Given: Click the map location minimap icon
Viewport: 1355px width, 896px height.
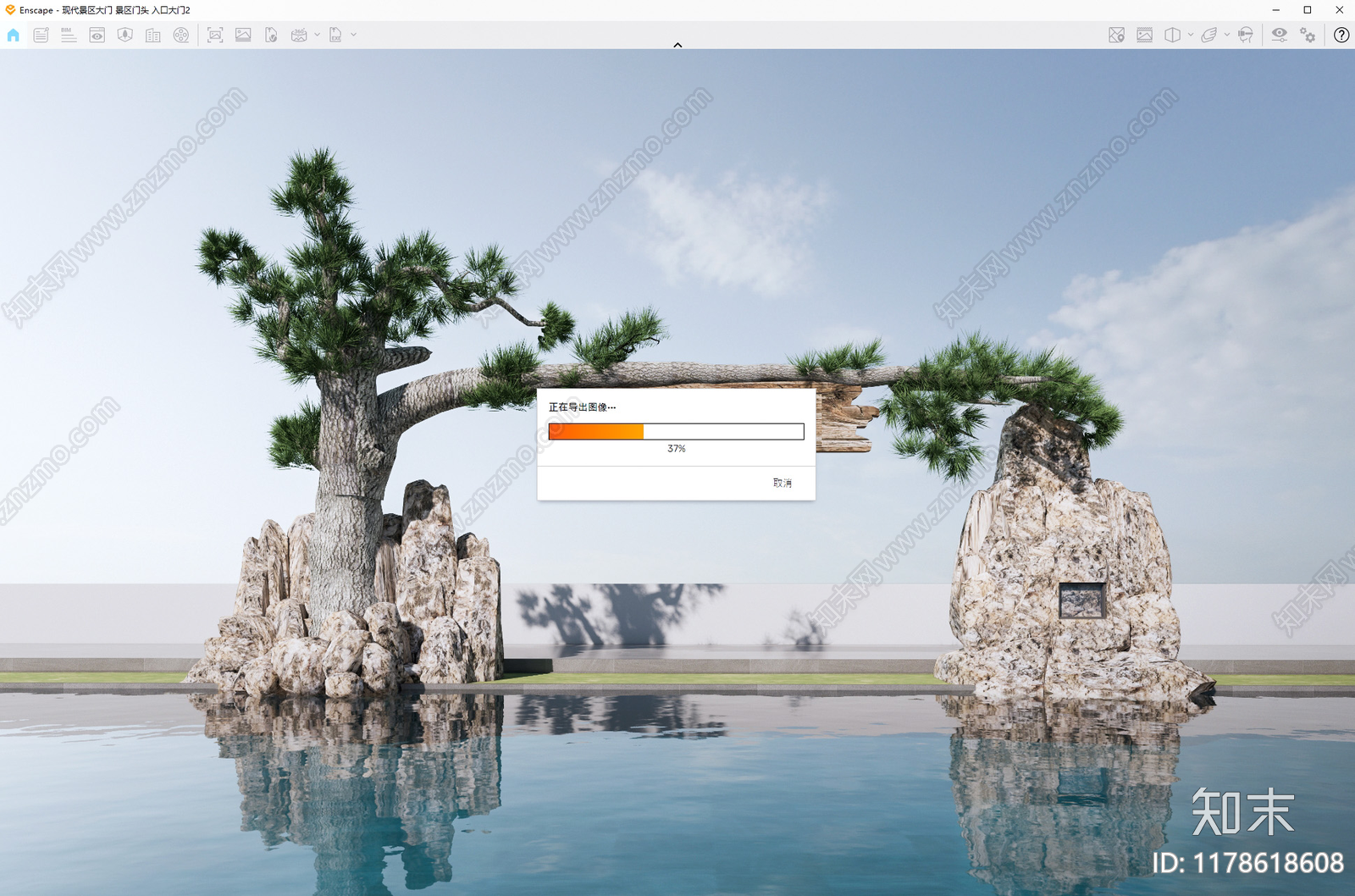Looking at the screenshot, I should [1117, 35].
